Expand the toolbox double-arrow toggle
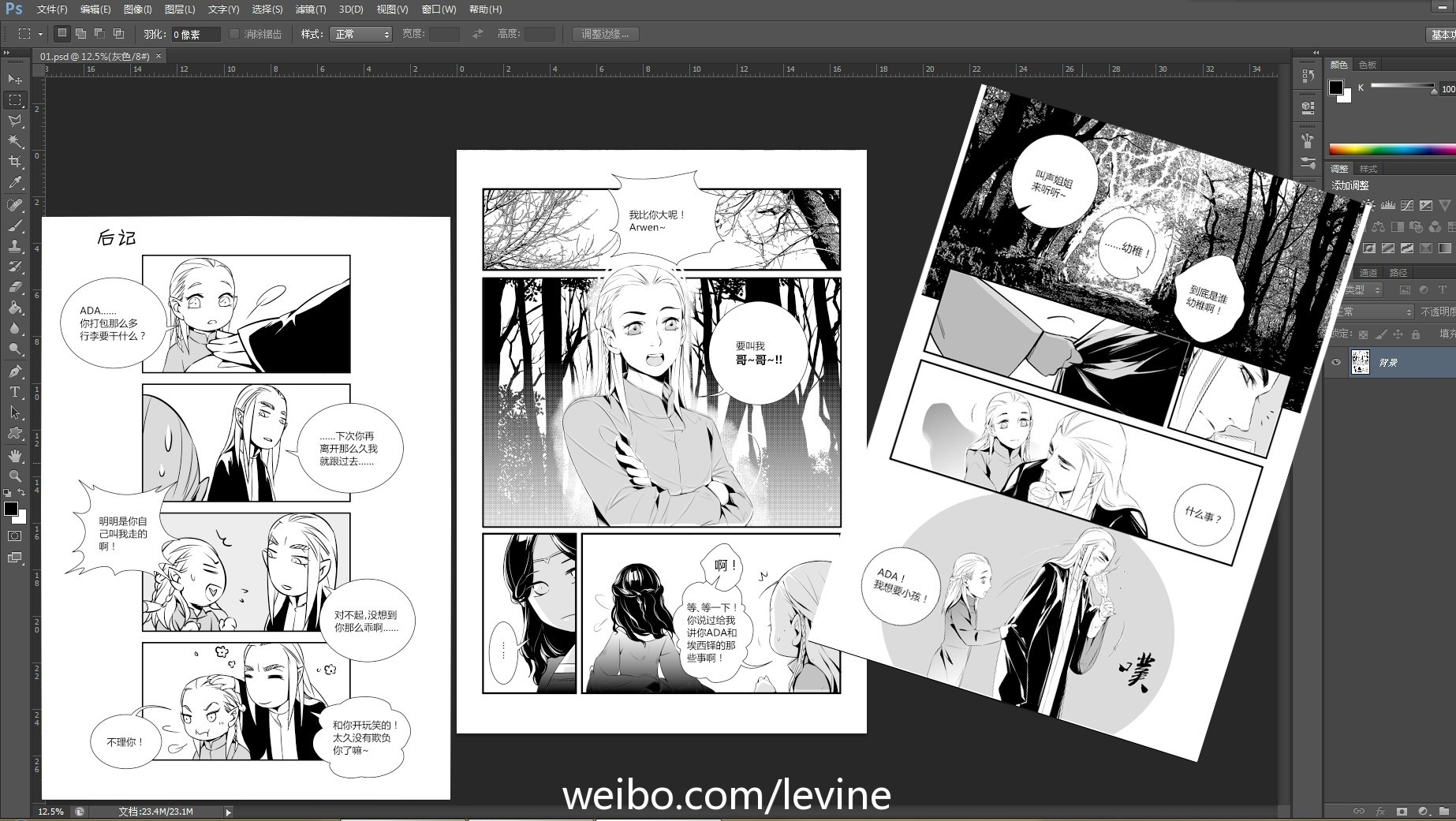 click(7, 53)
